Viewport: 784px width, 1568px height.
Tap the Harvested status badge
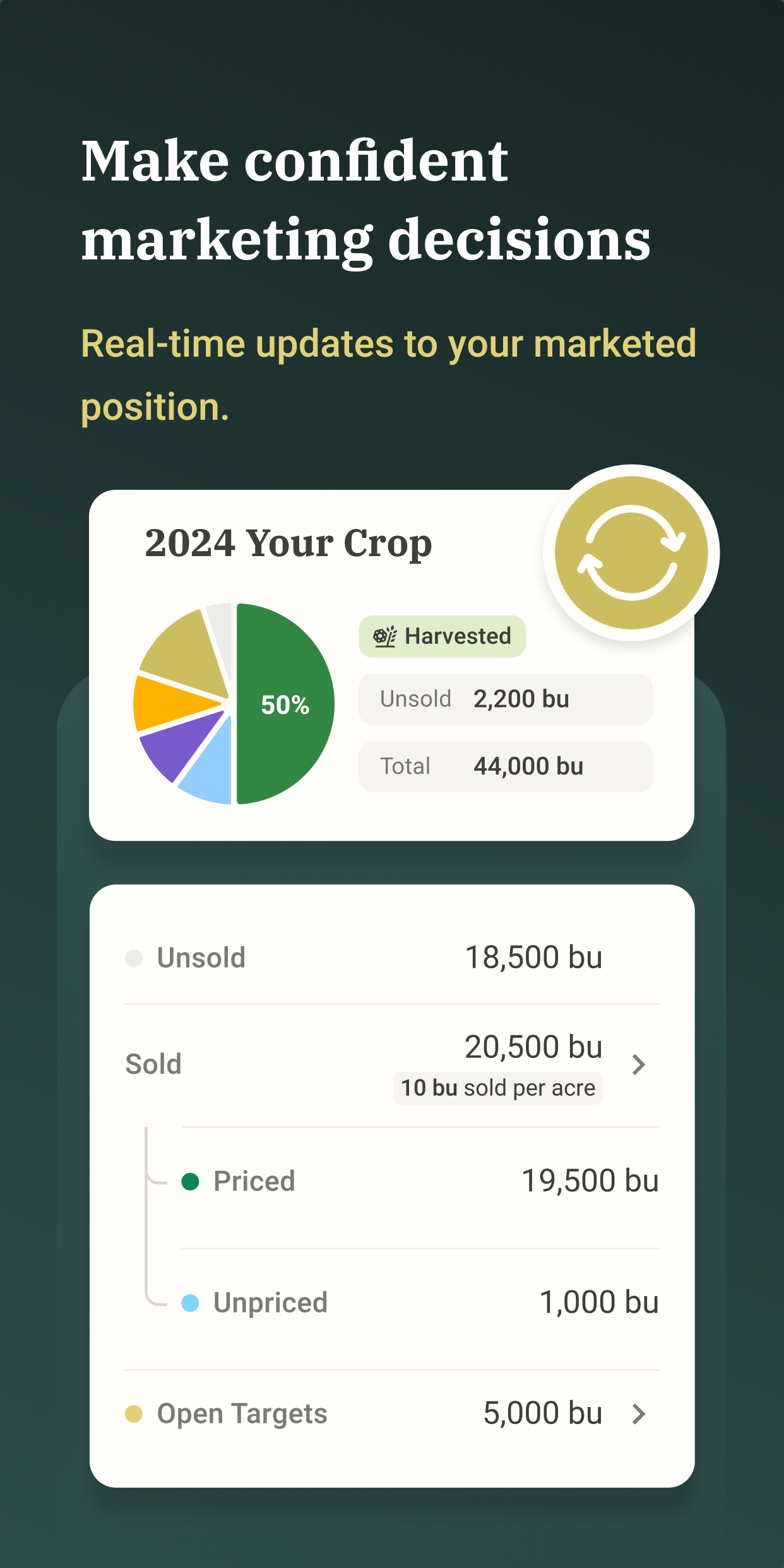(x=442, y=636)
